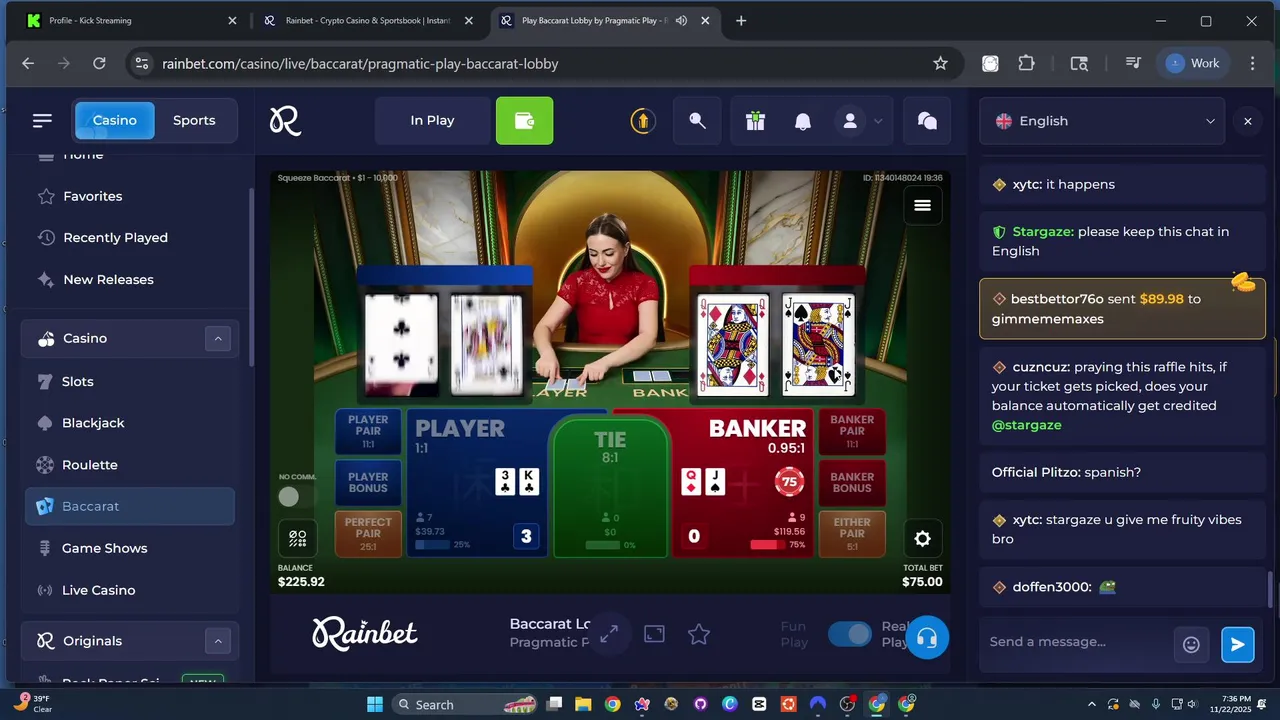
Task: Toggle Fun Play / Real Play switch
Action: pos(850,634)
